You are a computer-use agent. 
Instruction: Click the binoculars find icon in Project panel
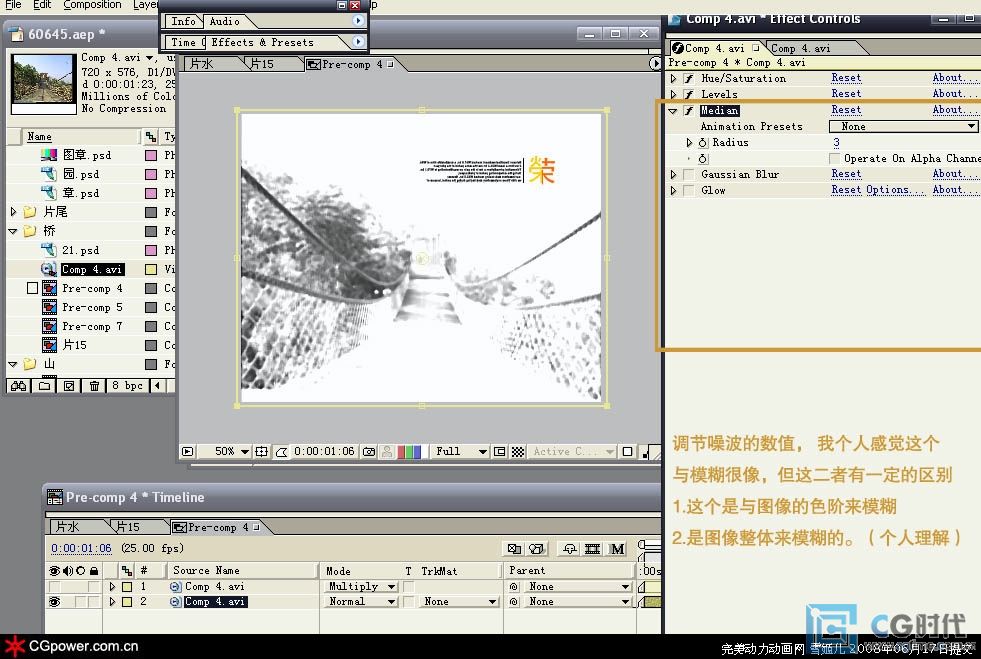point(19,386)
